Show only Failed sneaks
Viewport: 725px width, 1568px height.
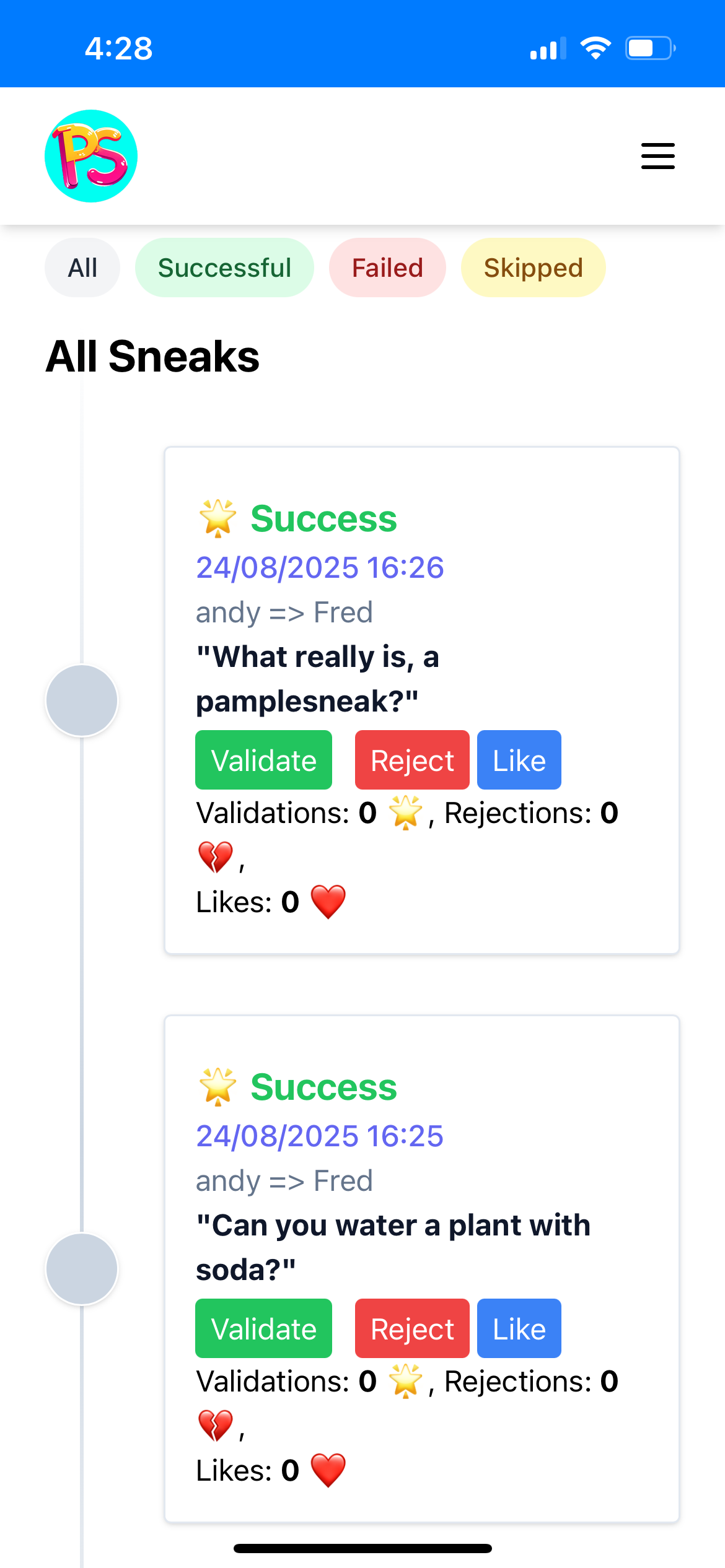point(387,268)
